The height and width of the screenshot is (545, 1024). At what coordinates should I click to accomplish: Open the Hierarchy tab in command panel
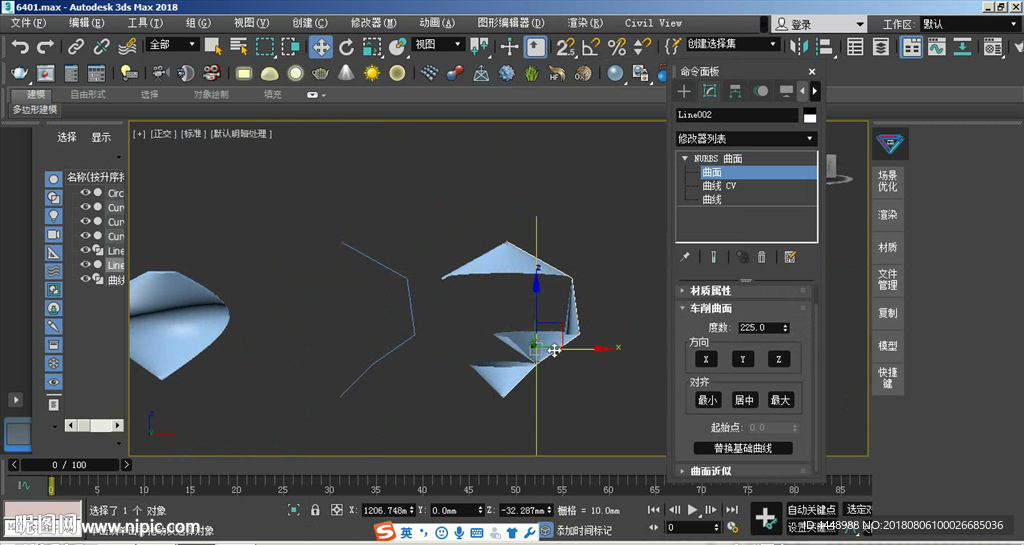[735, 91]
